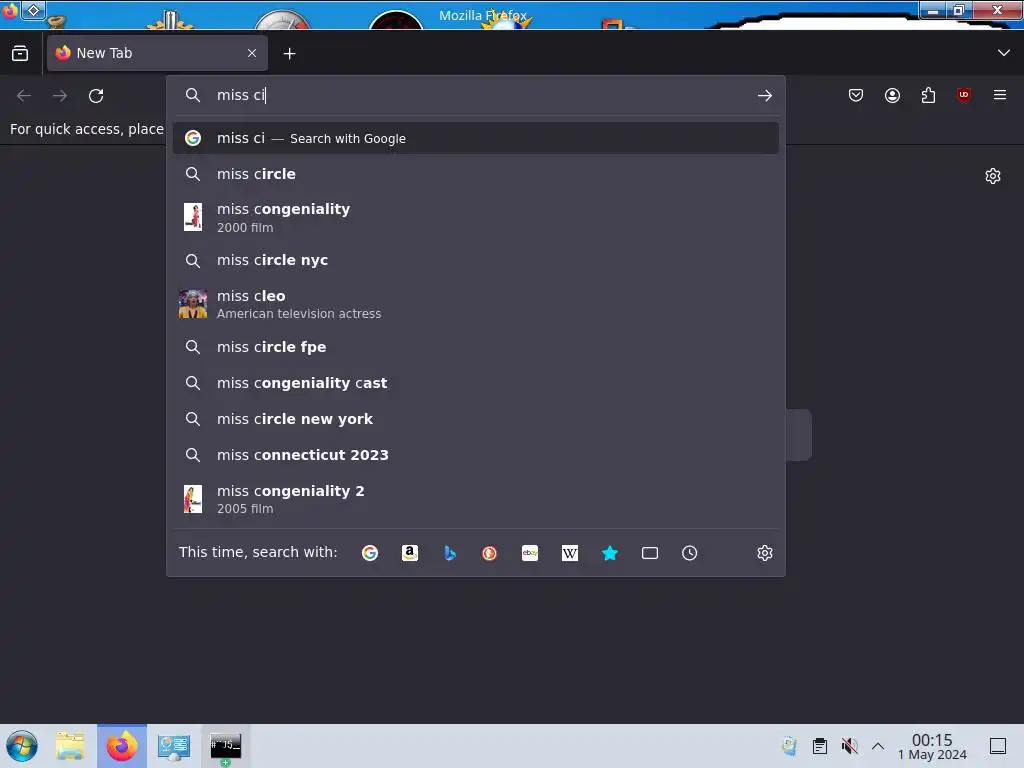Open the terminal in the taskbar
1024x768 pixels.
pyautogui.click(x=225, y=746)
